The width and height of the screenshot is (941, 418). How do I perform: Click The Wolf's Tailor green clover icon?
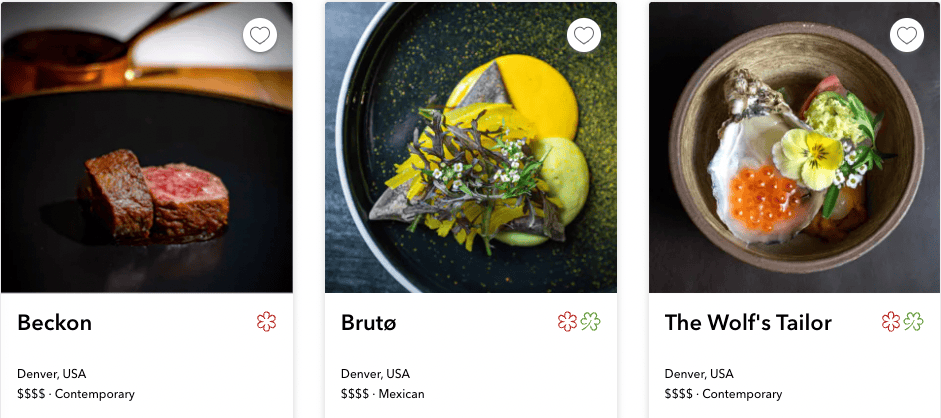(914, 322)
